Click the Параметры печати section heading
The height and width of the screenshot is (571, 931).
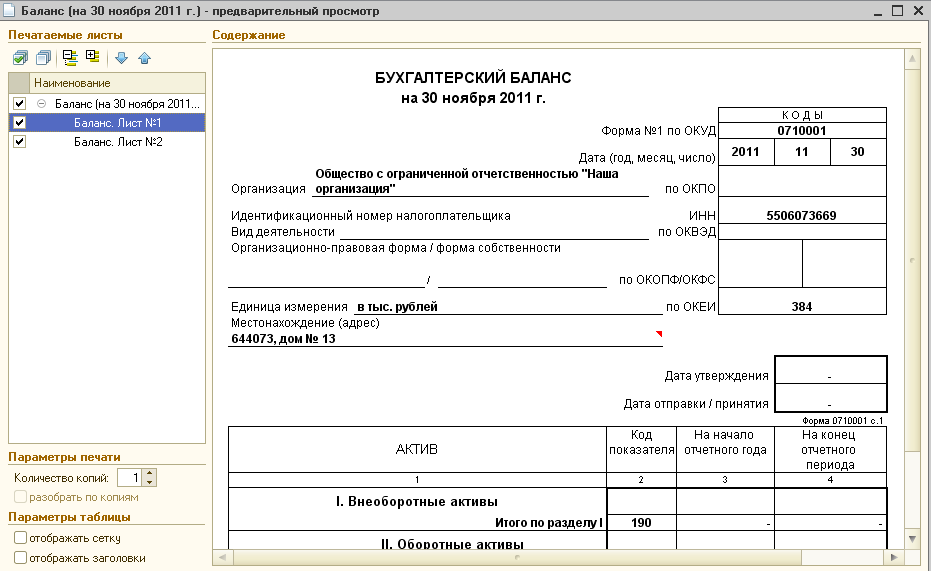(64, 457)
